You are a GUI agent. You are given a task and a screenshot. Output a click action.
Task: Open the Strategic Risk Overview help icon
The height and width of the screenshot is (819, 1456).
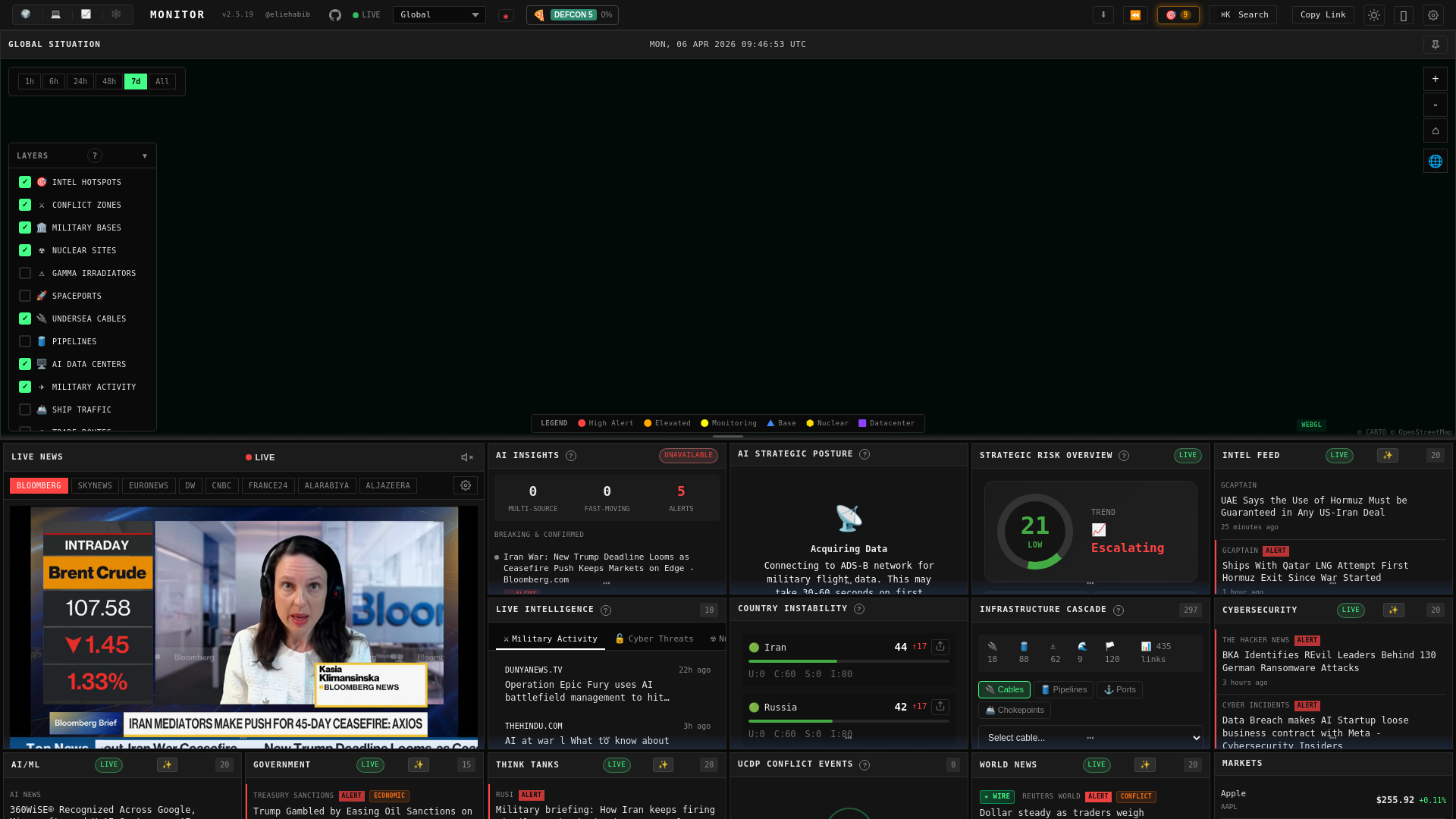pyautogui.click(x=1124, y=456)
